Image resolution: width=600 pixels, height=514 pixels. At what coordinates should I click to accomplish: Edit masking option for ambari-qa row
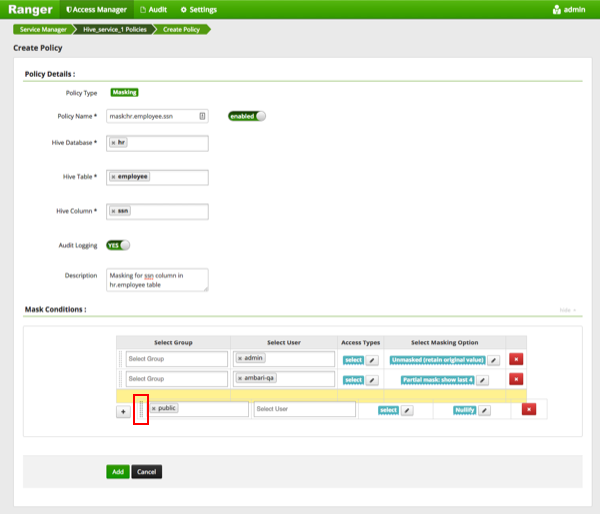tap(482, 380)
